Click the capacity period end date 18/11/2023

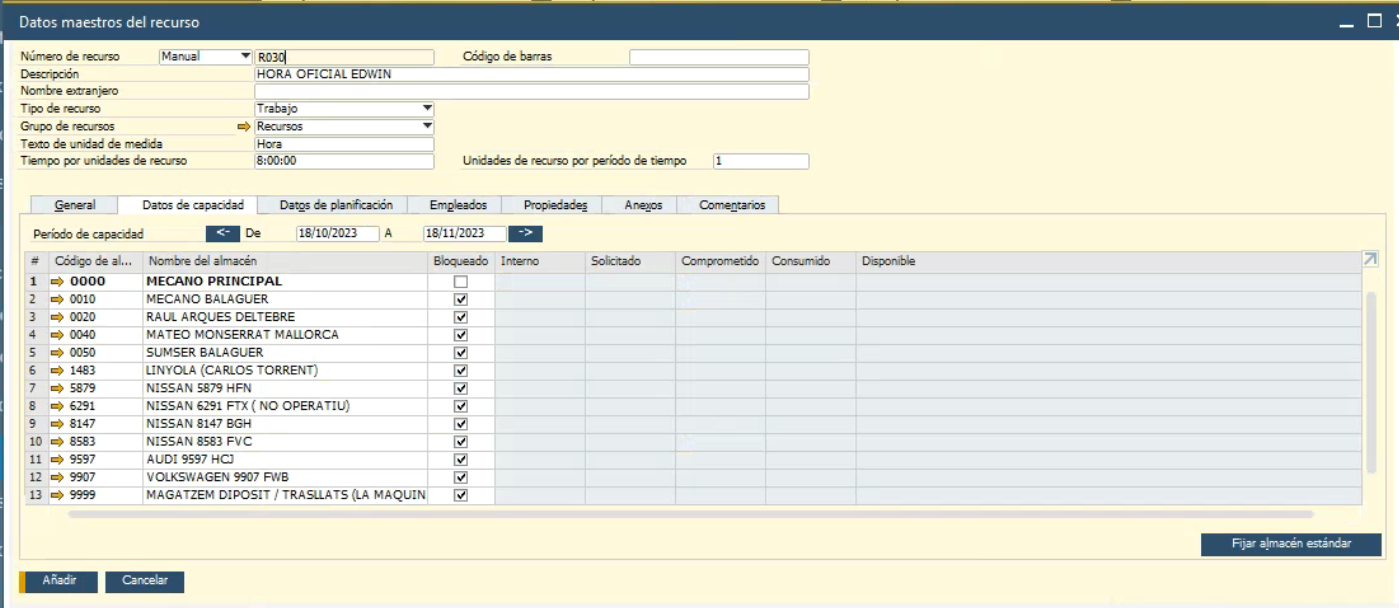465,234
